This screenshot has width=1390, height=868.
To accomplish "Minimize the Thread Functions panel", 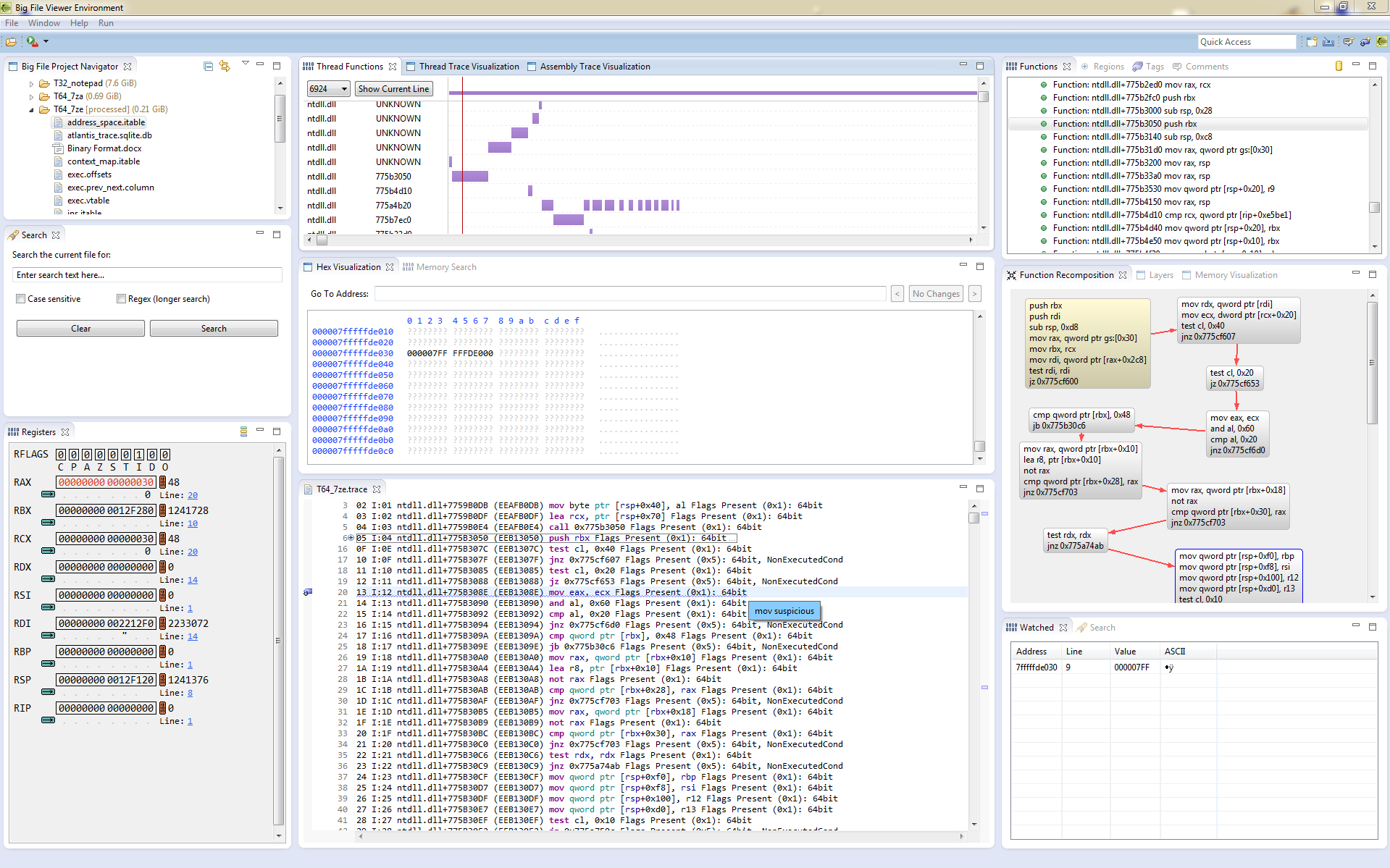I will 963,64.
